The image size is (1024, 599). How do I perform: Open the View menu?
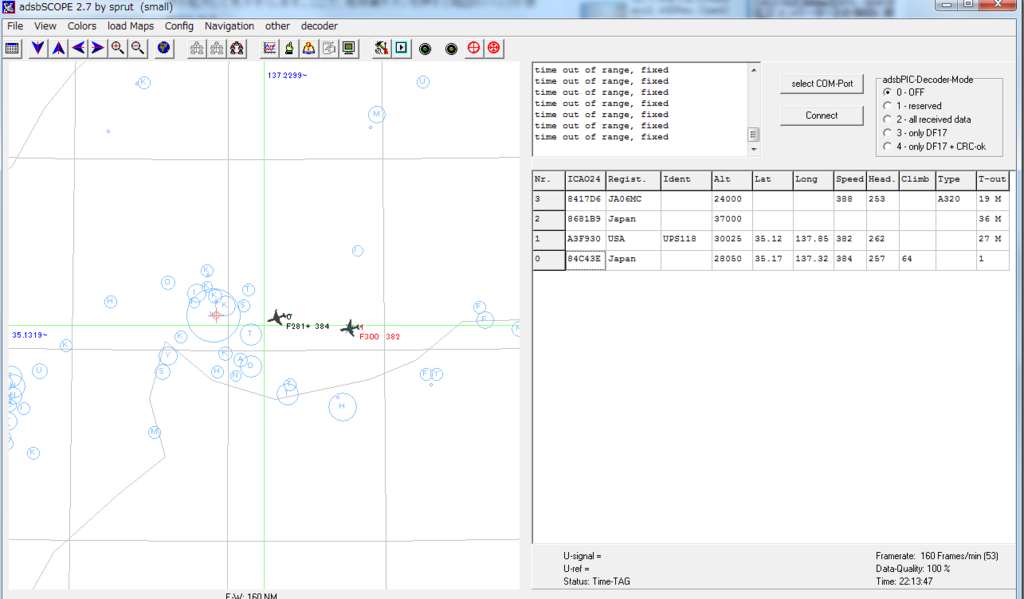pos(45,26)
